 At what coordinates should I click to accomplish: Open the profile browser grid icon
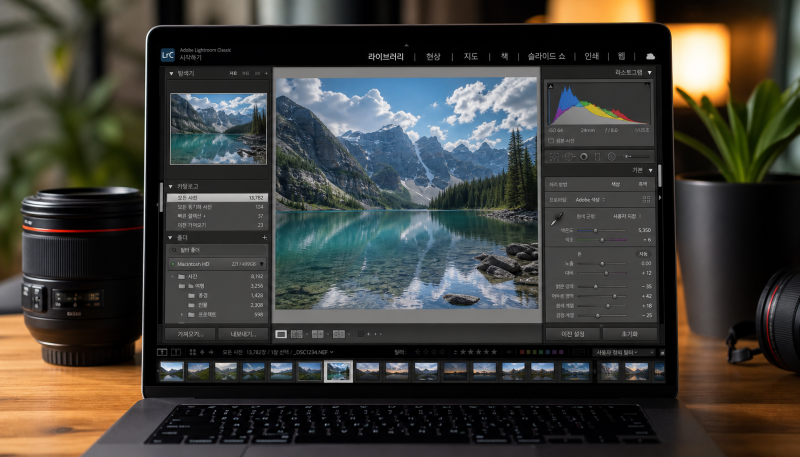point(646,199)
